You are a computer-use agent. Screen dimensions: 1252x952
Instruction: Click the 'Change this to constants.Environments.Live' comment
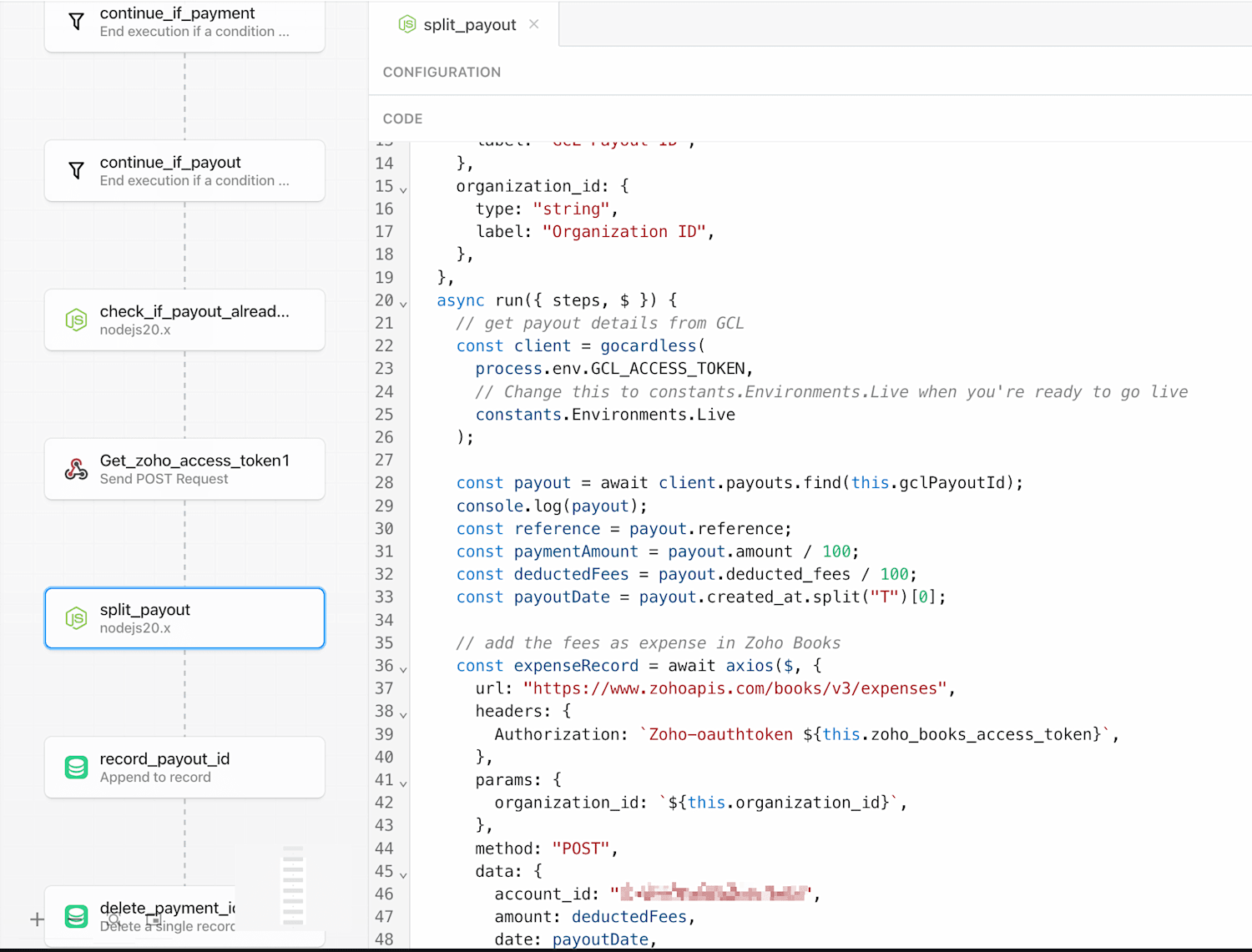pos(831,392)
